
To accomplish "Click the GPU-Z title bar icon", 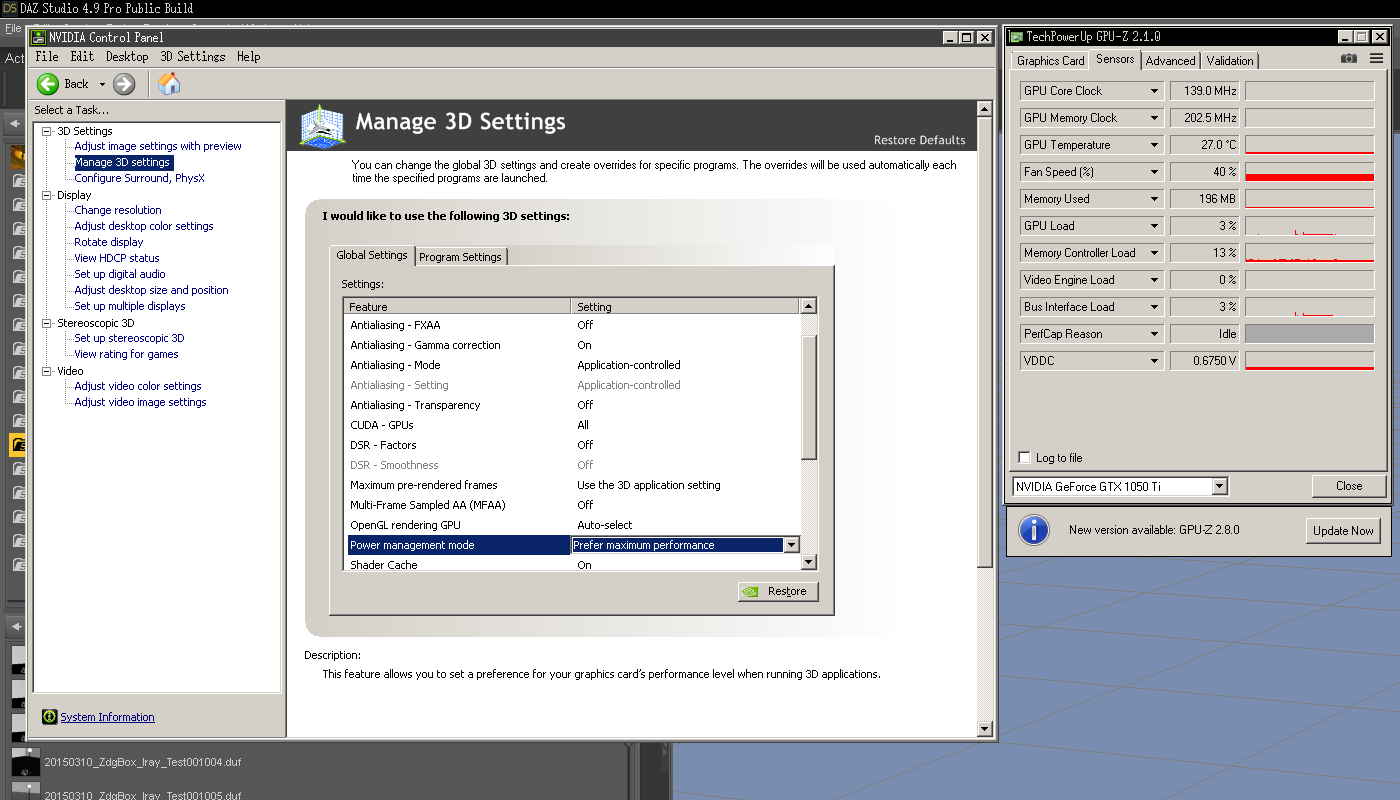I will point(1016,37).
